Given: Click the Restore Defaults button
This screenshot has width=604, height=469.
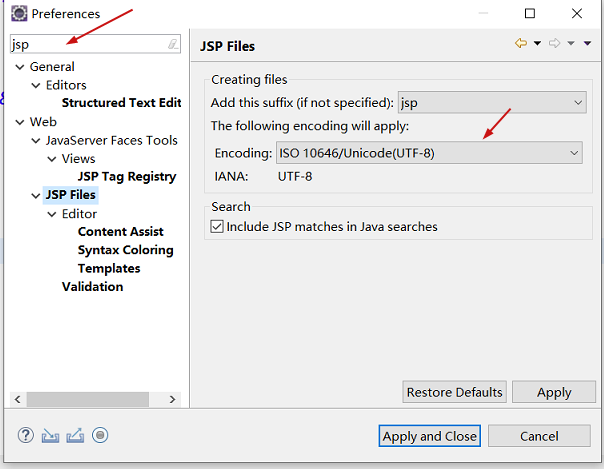Looking at the screenshot, I should pyautogui.click(x=455, y=392).
